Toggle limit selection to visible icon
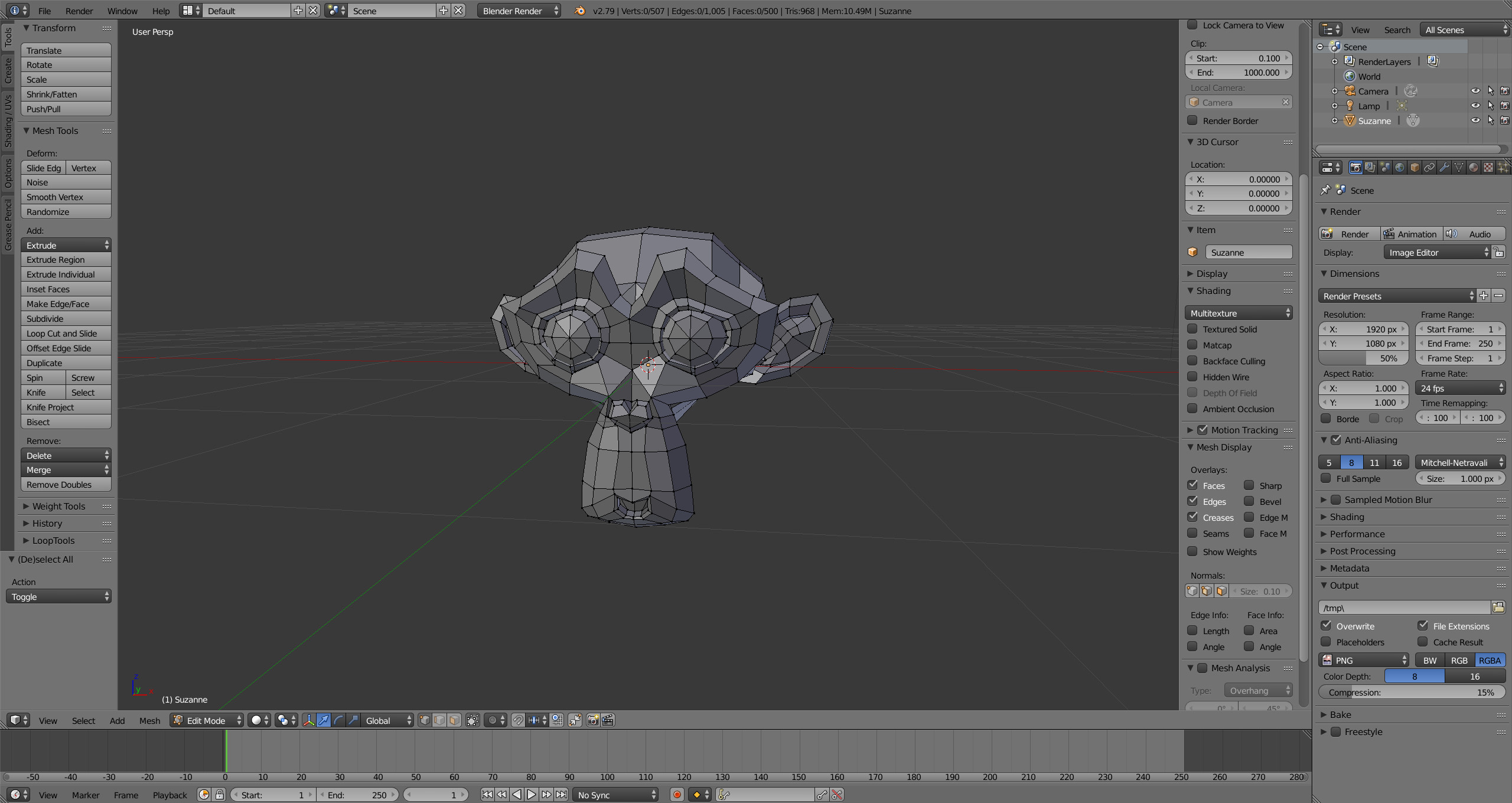The height and width of the screenshot is (803, 1512). coord(472,720)
